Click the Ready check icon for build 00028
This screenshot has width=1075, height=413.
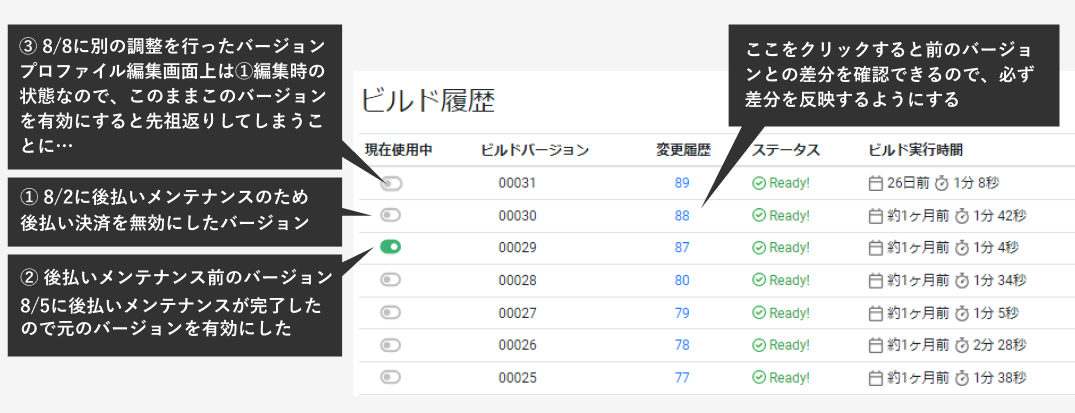pos(759,280)
